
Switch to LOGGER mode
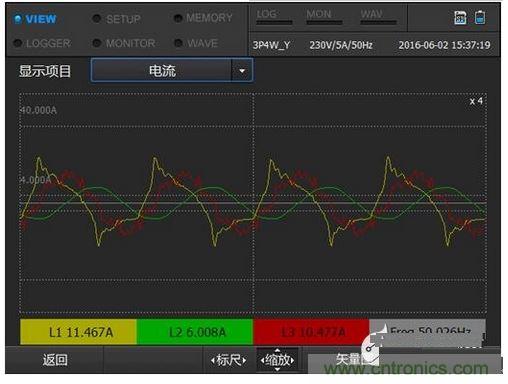(x=42, y=43)
